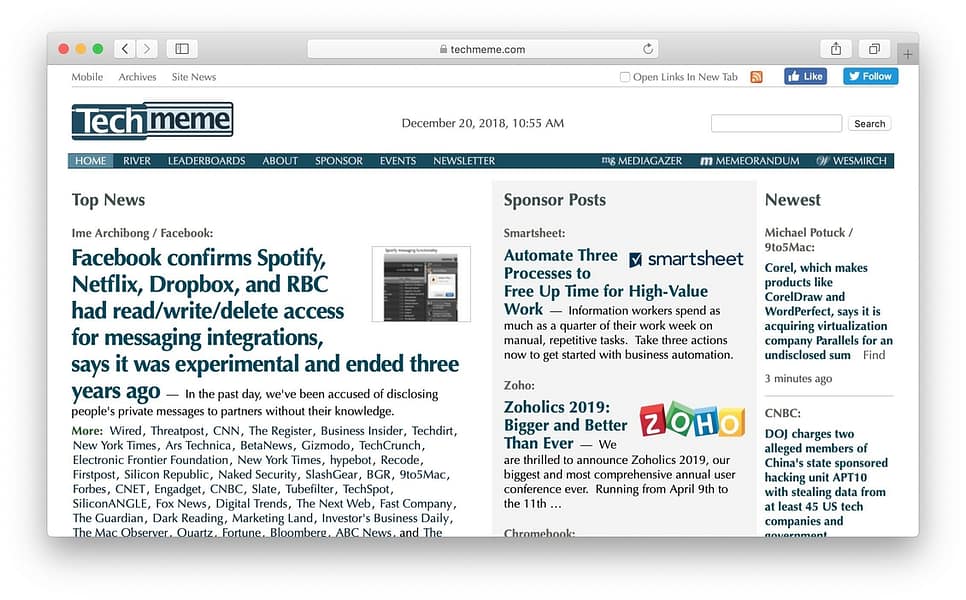Switch to the RIVER tab

(136, 160)
